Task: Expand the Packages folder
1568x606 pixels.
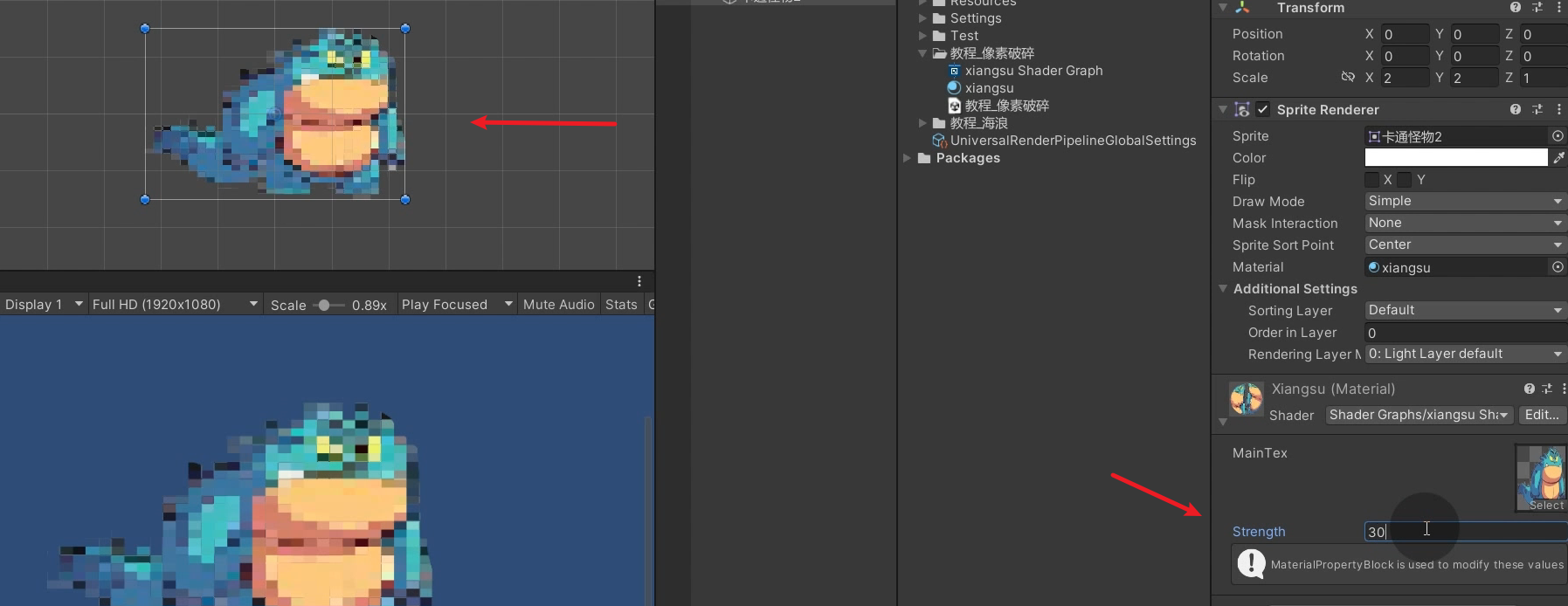Action: coord(908,158)
